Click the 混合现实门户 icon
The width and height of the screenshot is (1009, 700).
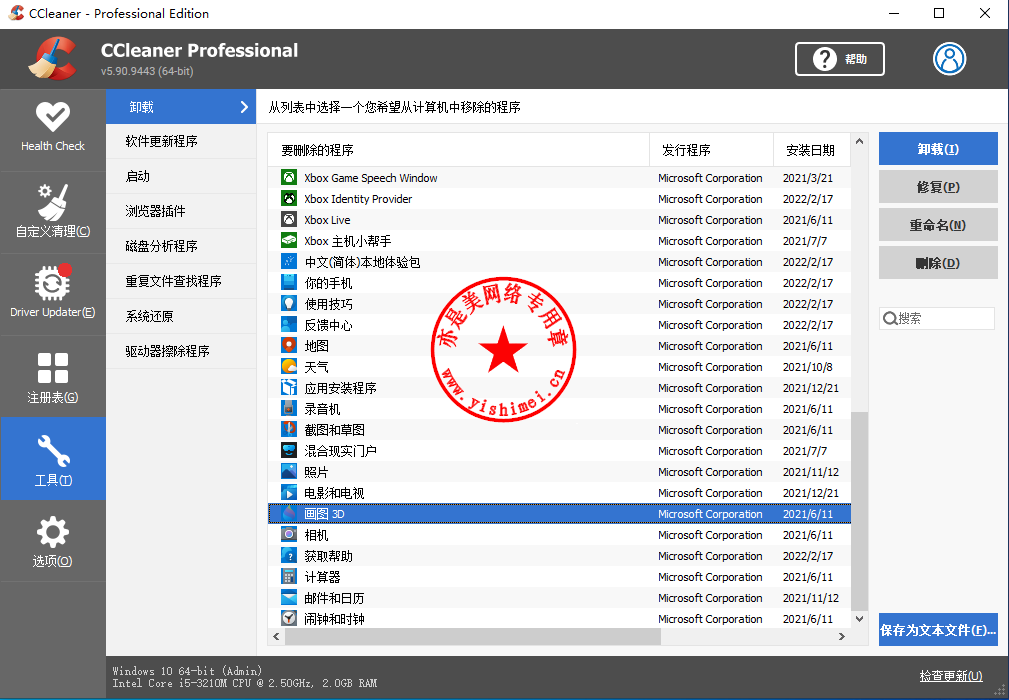(289, 451)
